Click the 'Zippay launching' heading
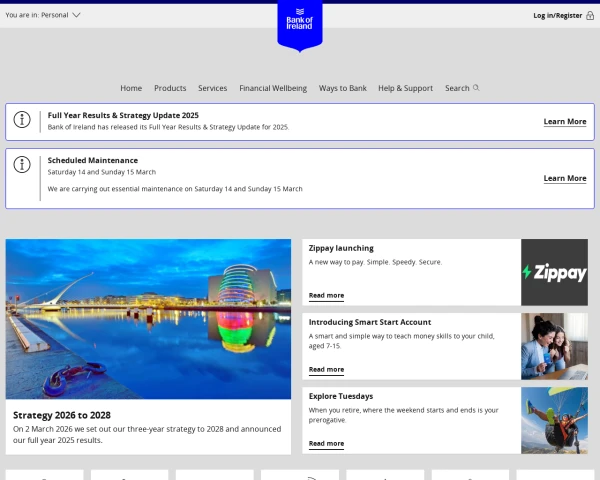The image size is (600, 480). tap(341, 248)
